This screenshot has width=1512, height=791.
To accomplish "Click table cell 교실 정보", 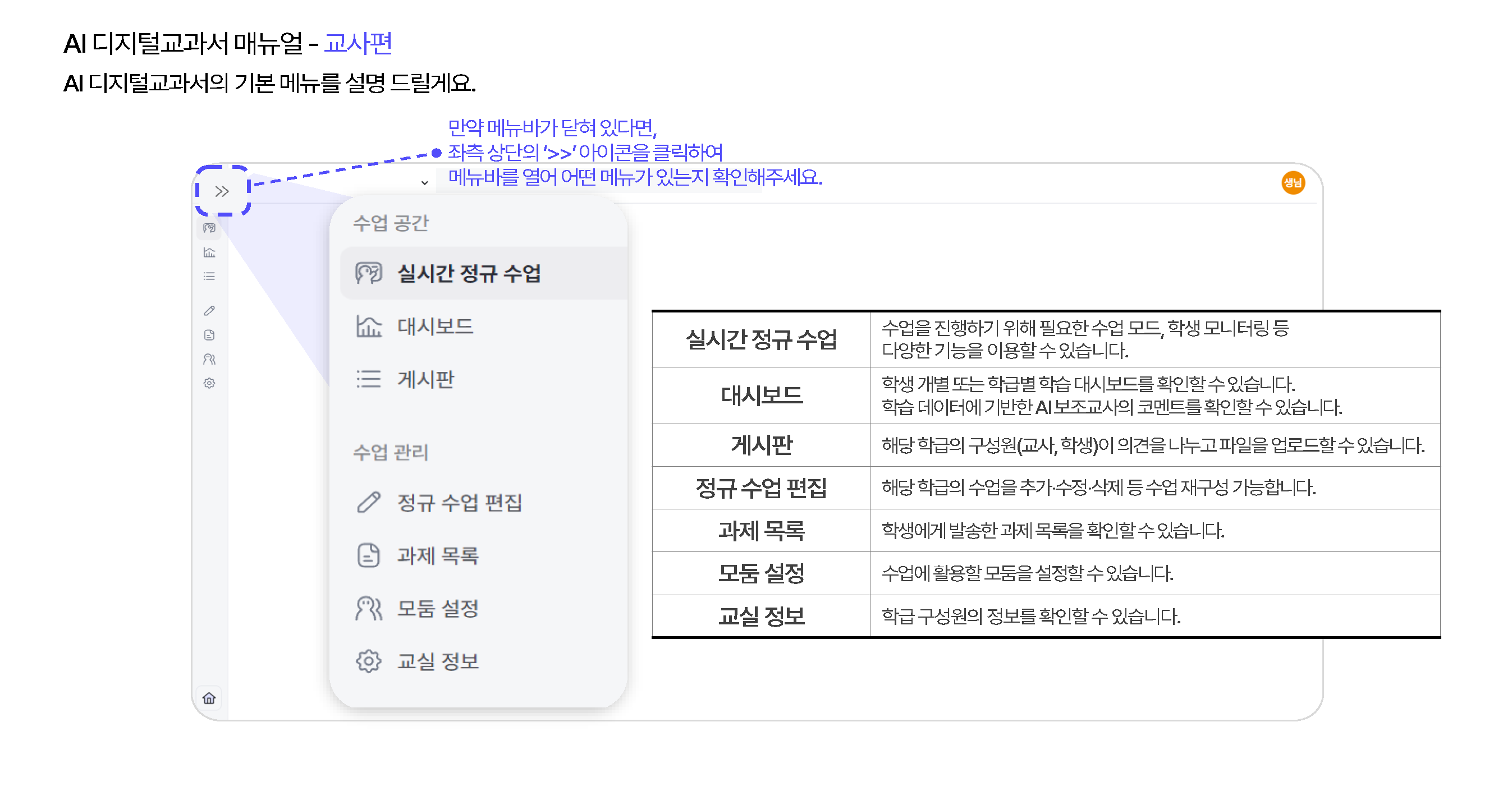I will coord(760,616).
